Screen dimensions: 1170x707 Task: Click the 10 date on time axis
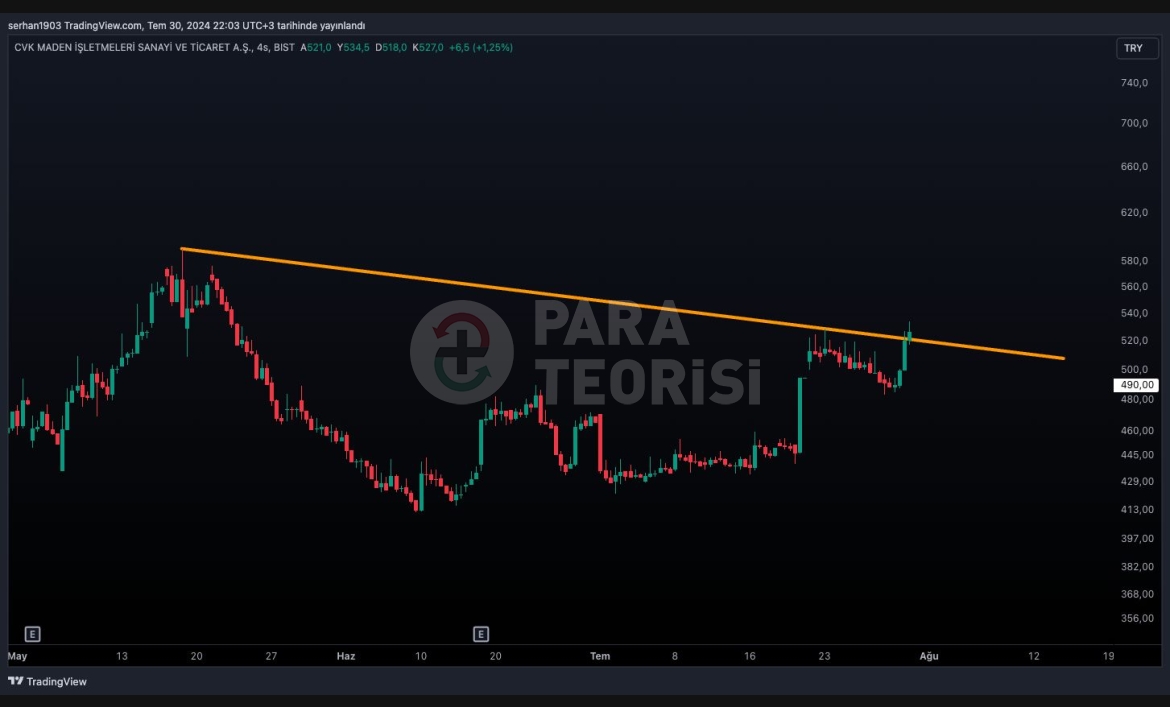pos(421,656)
